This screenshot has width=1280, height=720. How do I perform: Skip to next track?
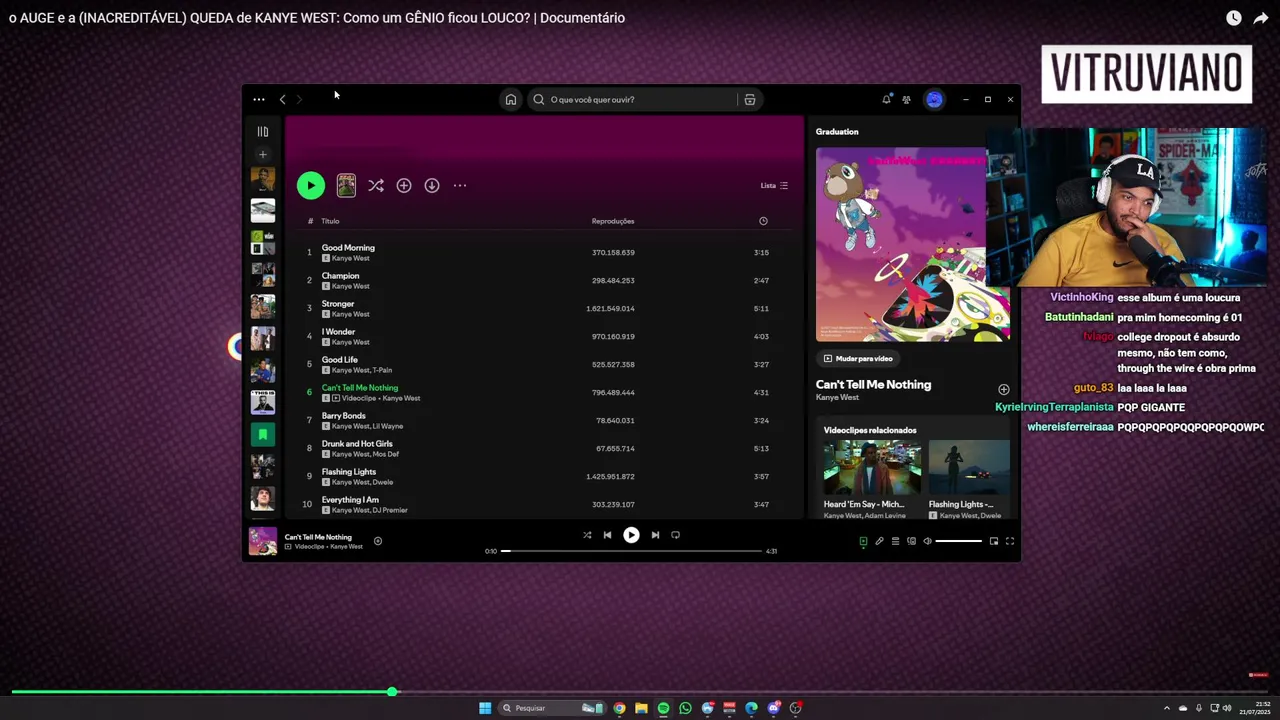[x=655, y=535]
